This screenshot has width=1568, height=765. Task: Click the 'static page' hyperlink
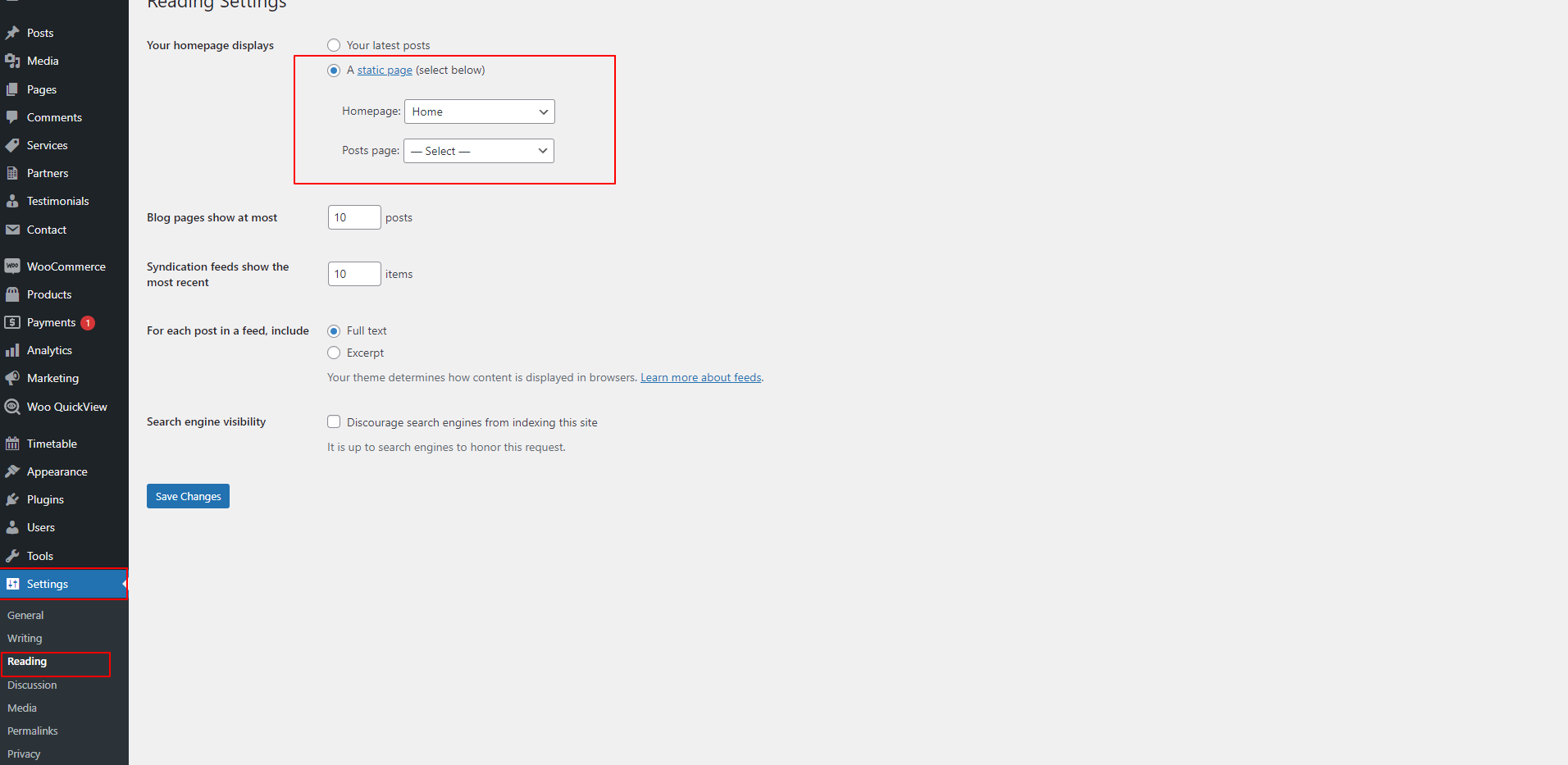click(385, 71)
